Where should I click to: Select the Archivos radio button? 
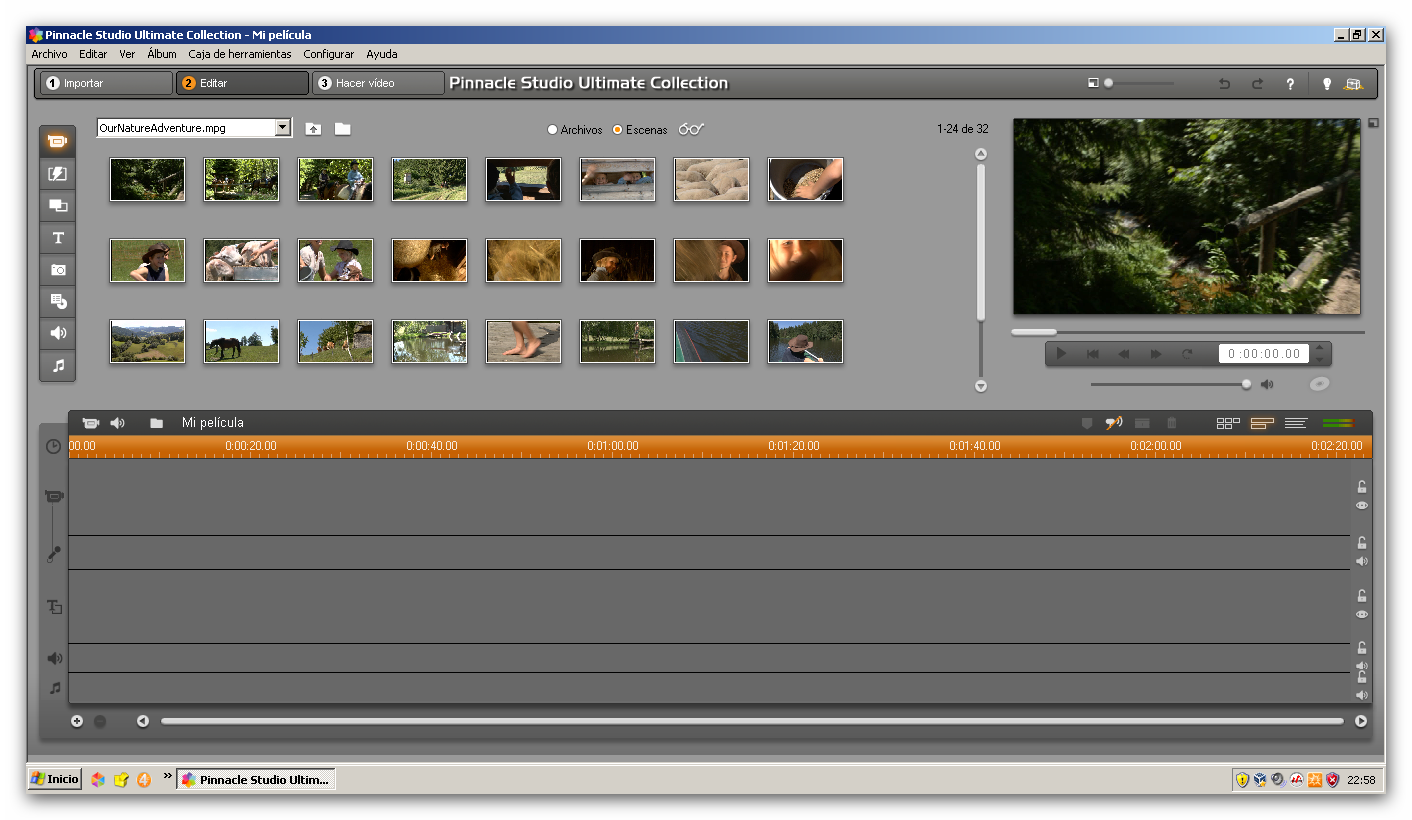[x=553, y=130]
